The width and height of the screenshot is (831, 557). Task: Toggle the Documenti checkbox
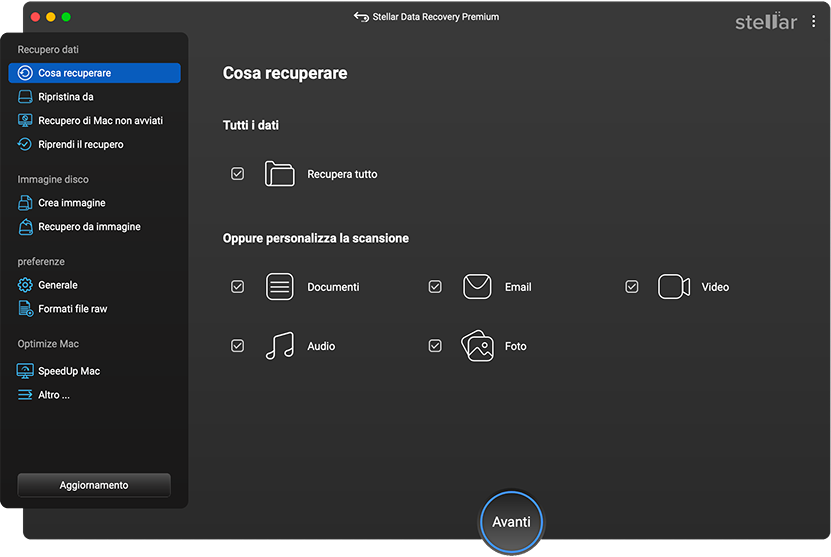pos(237,287)
